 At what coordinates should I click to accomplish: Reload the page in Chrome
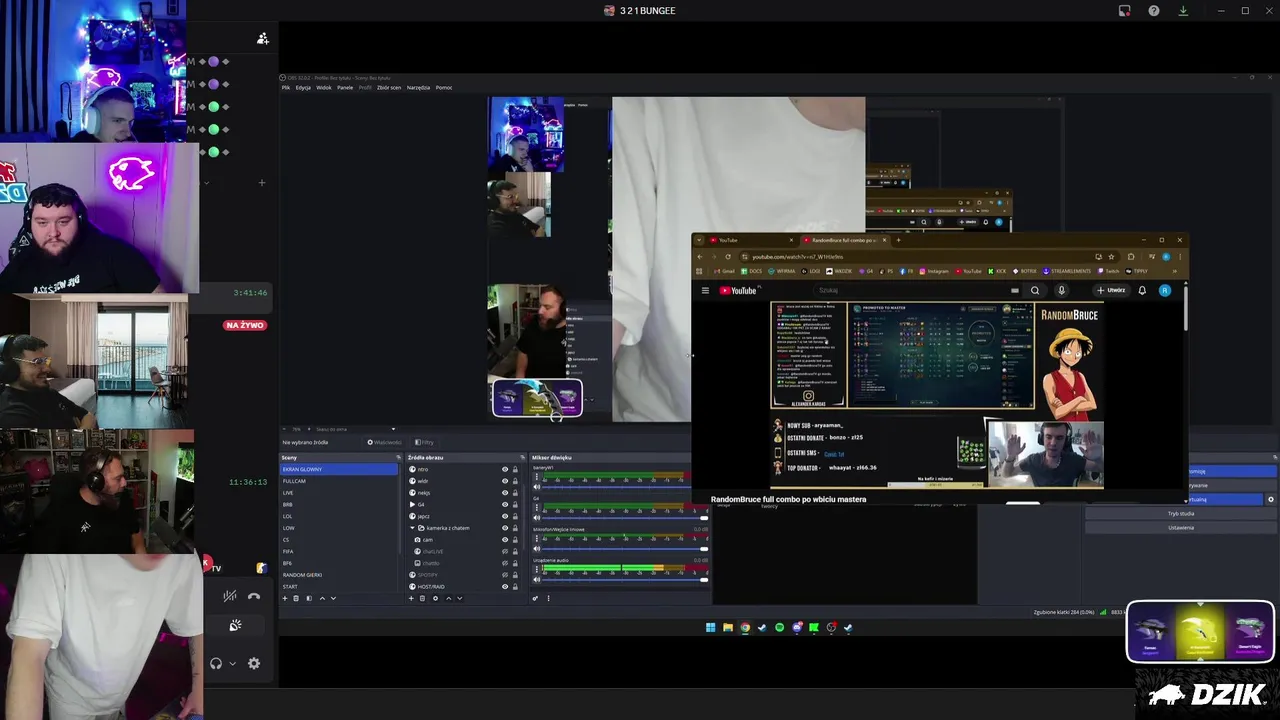click(x=728, y=257)
